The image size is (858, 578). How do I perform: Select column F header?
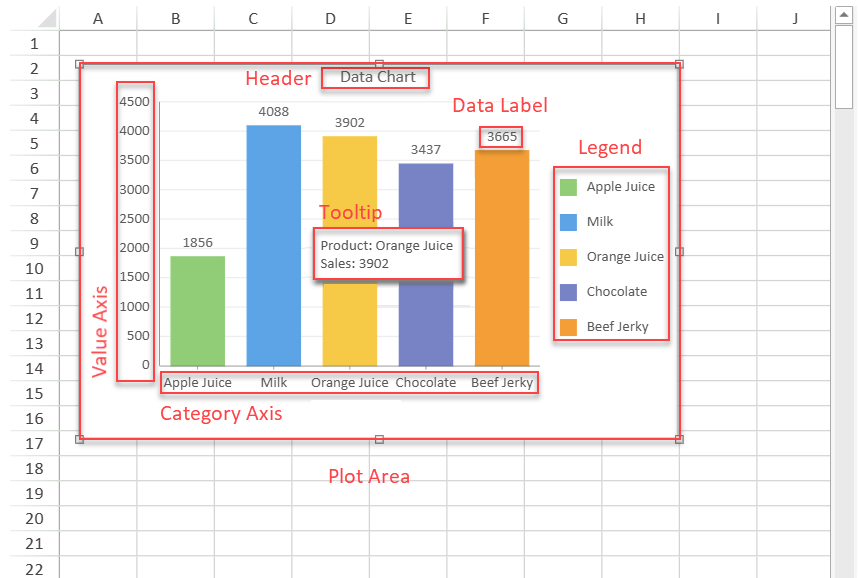pos(485,19)
